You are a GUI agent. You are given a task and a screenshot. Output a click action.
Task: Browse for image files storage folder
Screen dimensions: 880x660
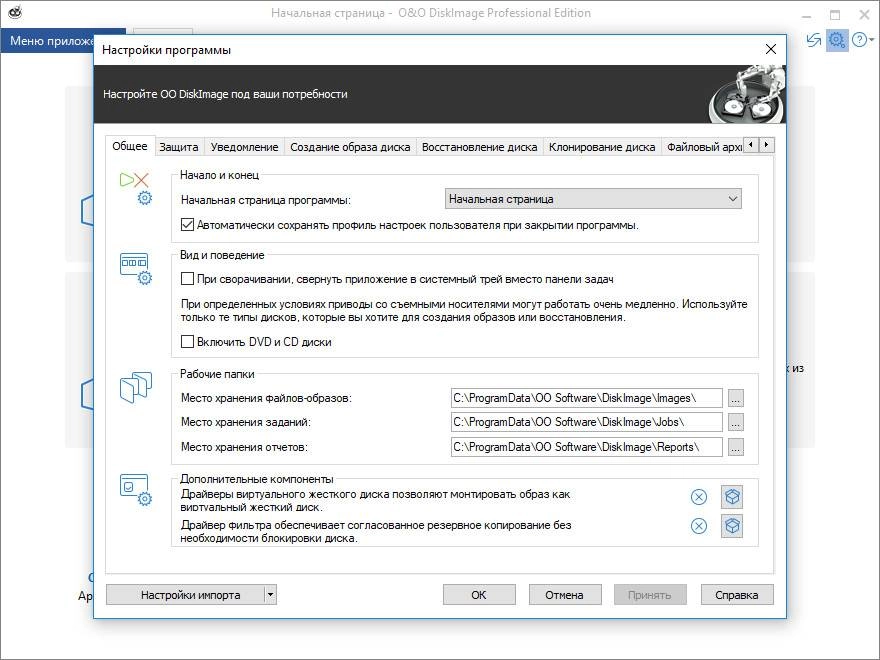(x=736, y=398)
